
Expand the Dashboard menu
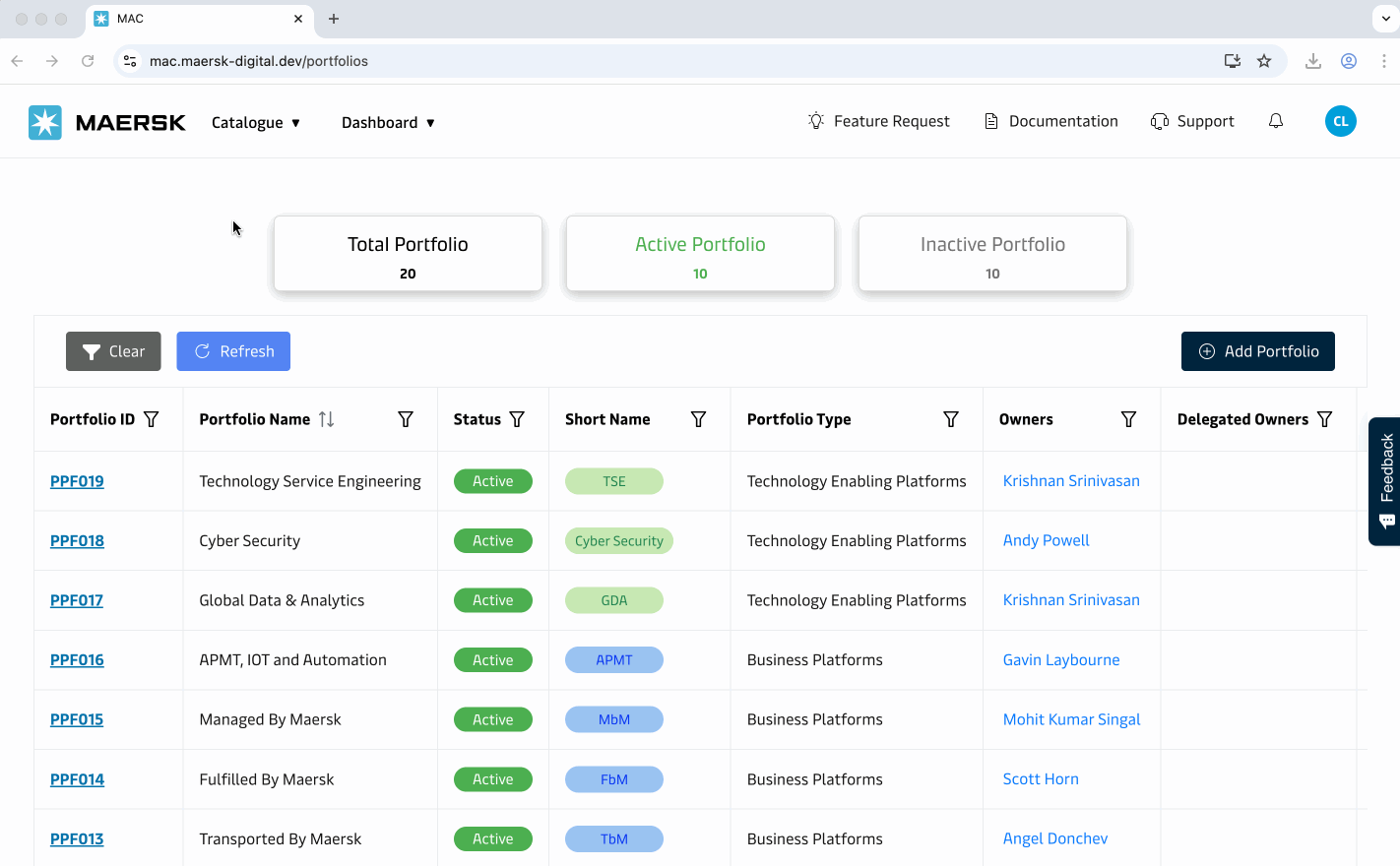(389, 123)
